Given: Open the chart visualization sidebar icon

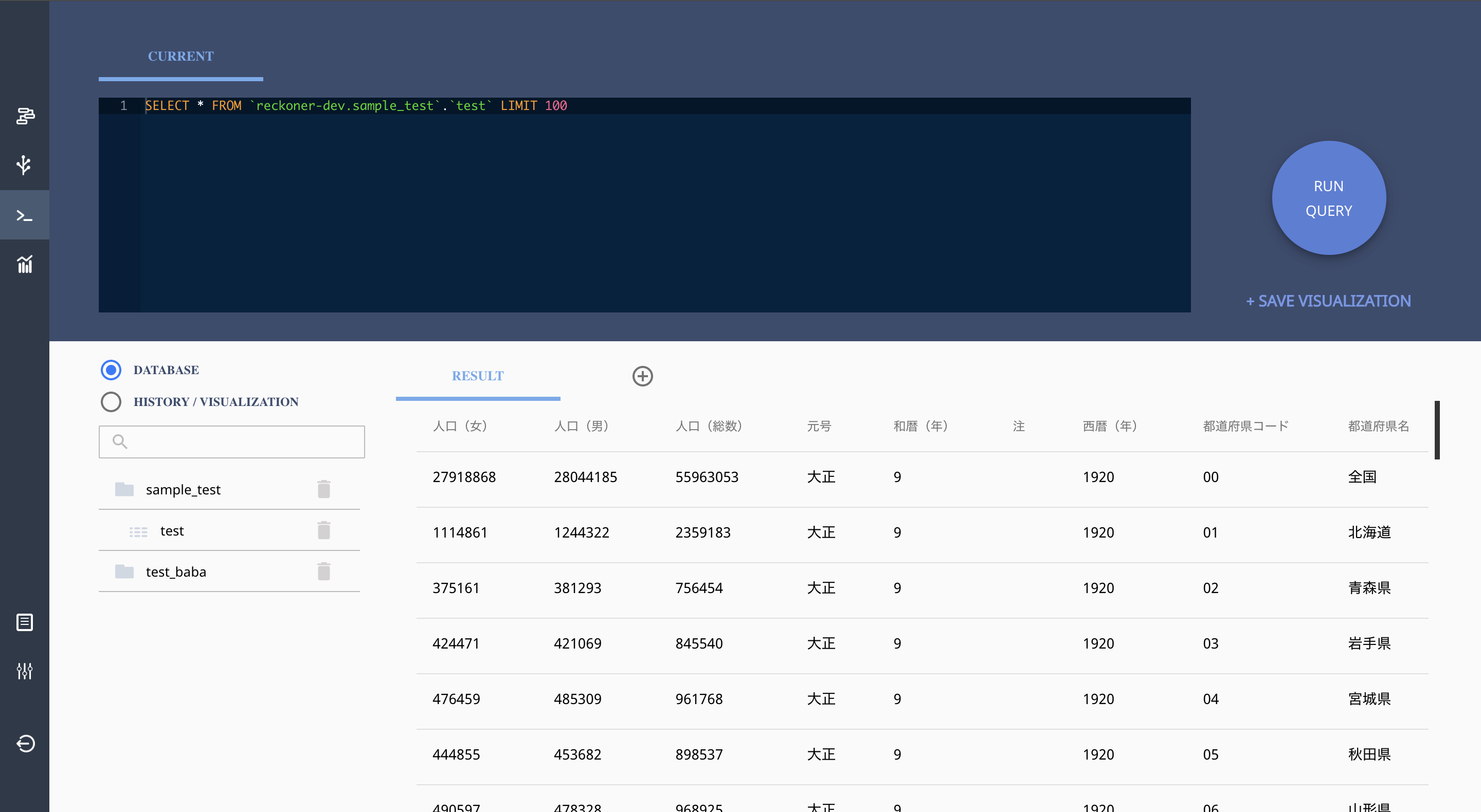Looking at the screenshot, I should (24, 264).
